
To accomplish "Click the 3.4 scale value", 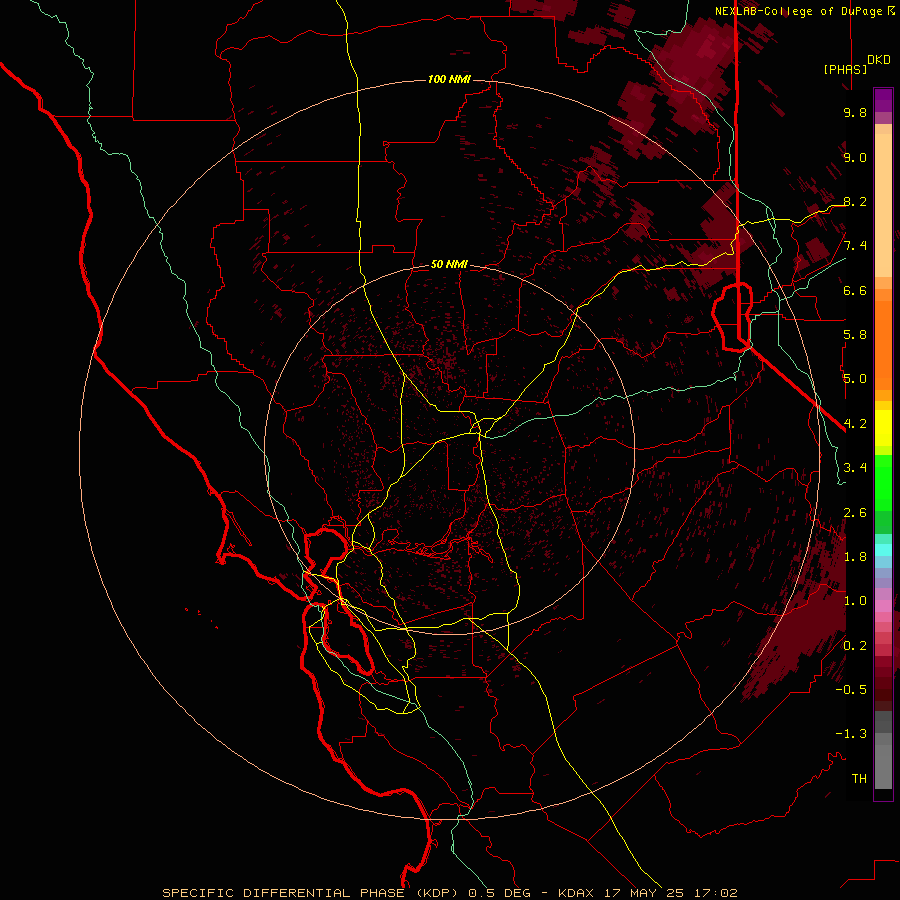I will 855,468.
